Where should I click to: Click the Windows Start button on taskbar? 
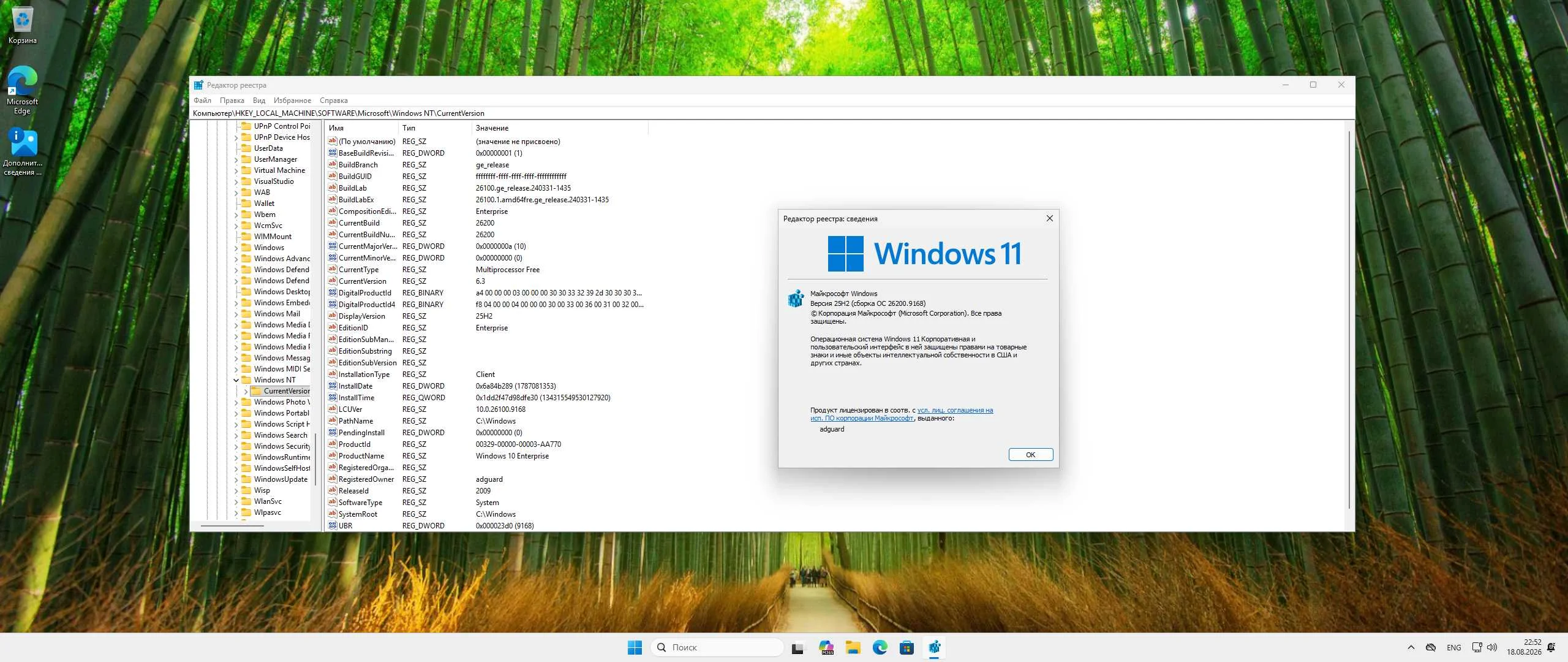tap(635, 647)
